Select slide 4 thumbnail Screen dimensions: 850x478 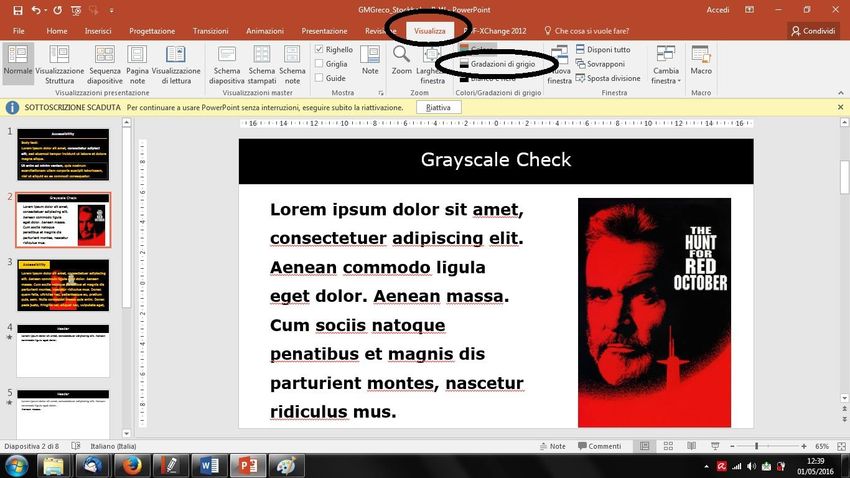(x=63, y=351)
